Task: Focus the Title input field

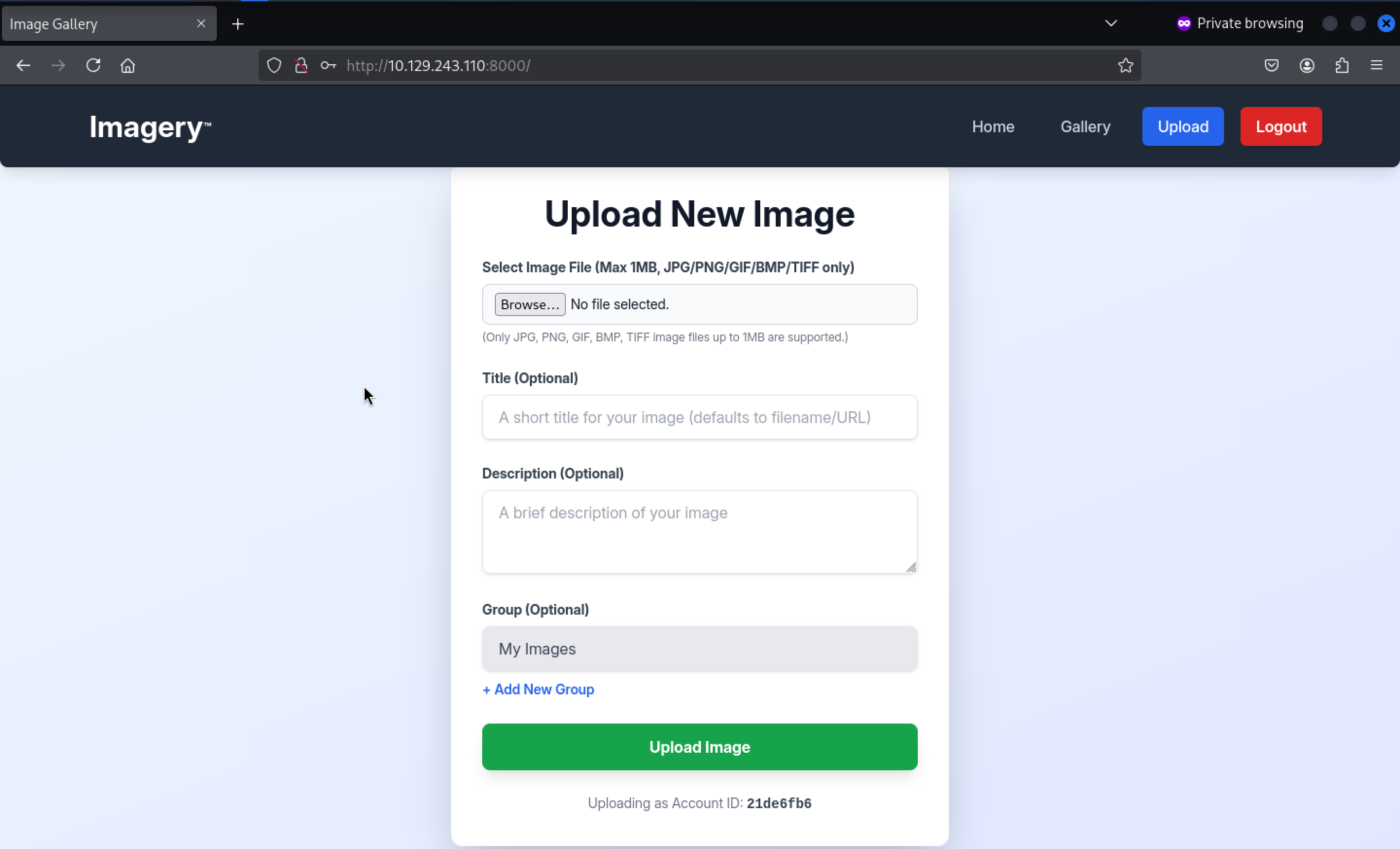Action: pos(700,417)
